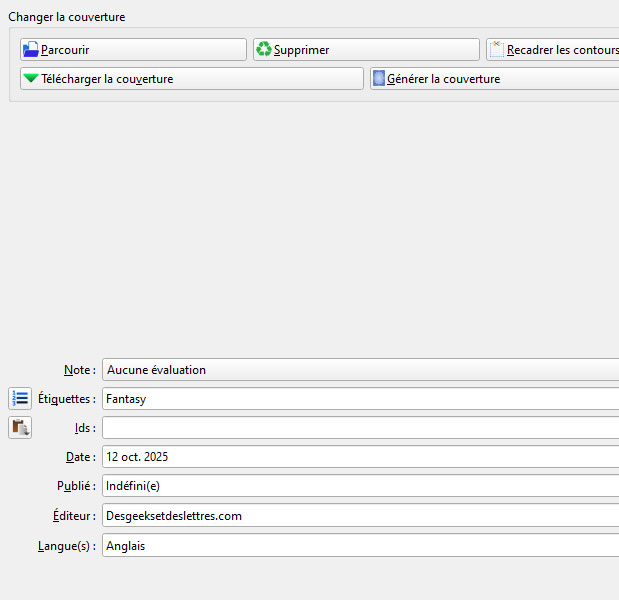Click the 'Date :' label
The height and width of the screenshot is (600, 619).
[x=81, y=457]
